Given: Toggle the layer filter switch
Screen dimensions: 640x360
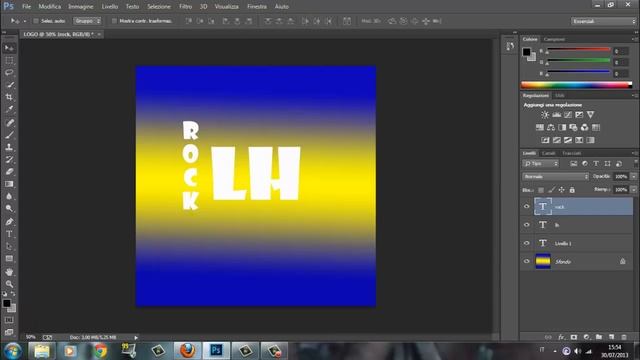Looking at the screenshot, I should [x=635, y=163].
